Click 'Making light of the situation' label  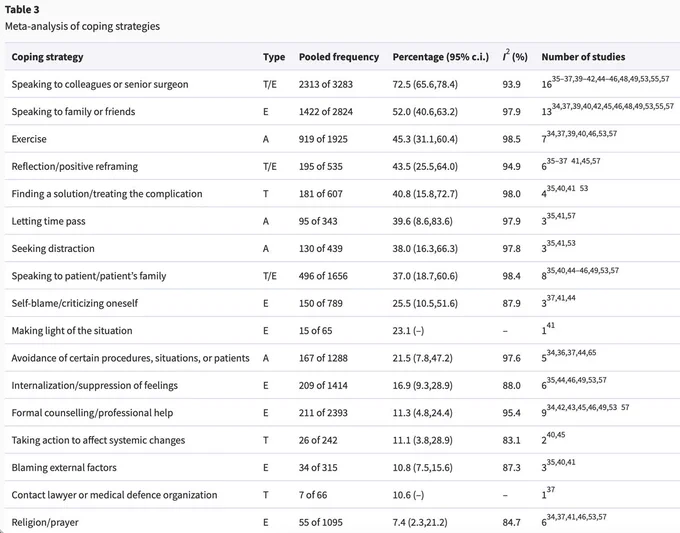click(72, 330)
